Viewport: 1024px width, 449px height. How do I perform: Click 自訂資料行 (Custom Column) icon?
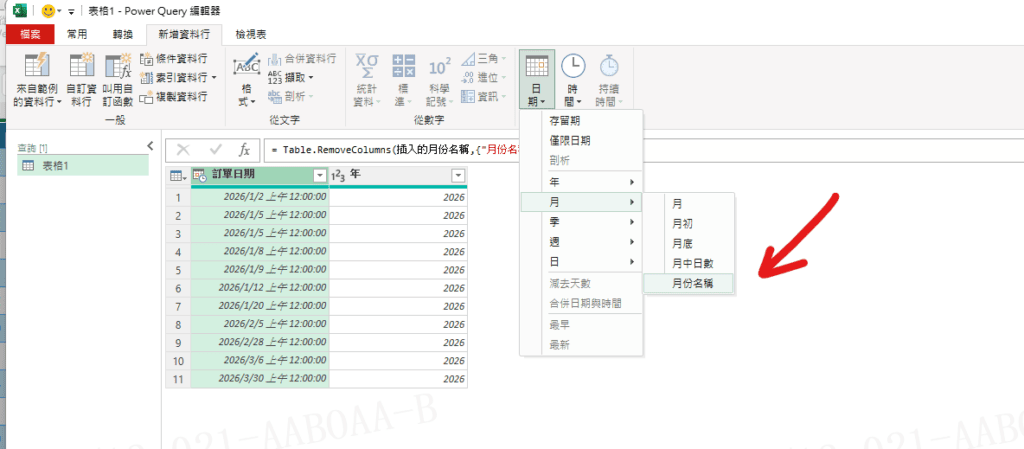82,68
